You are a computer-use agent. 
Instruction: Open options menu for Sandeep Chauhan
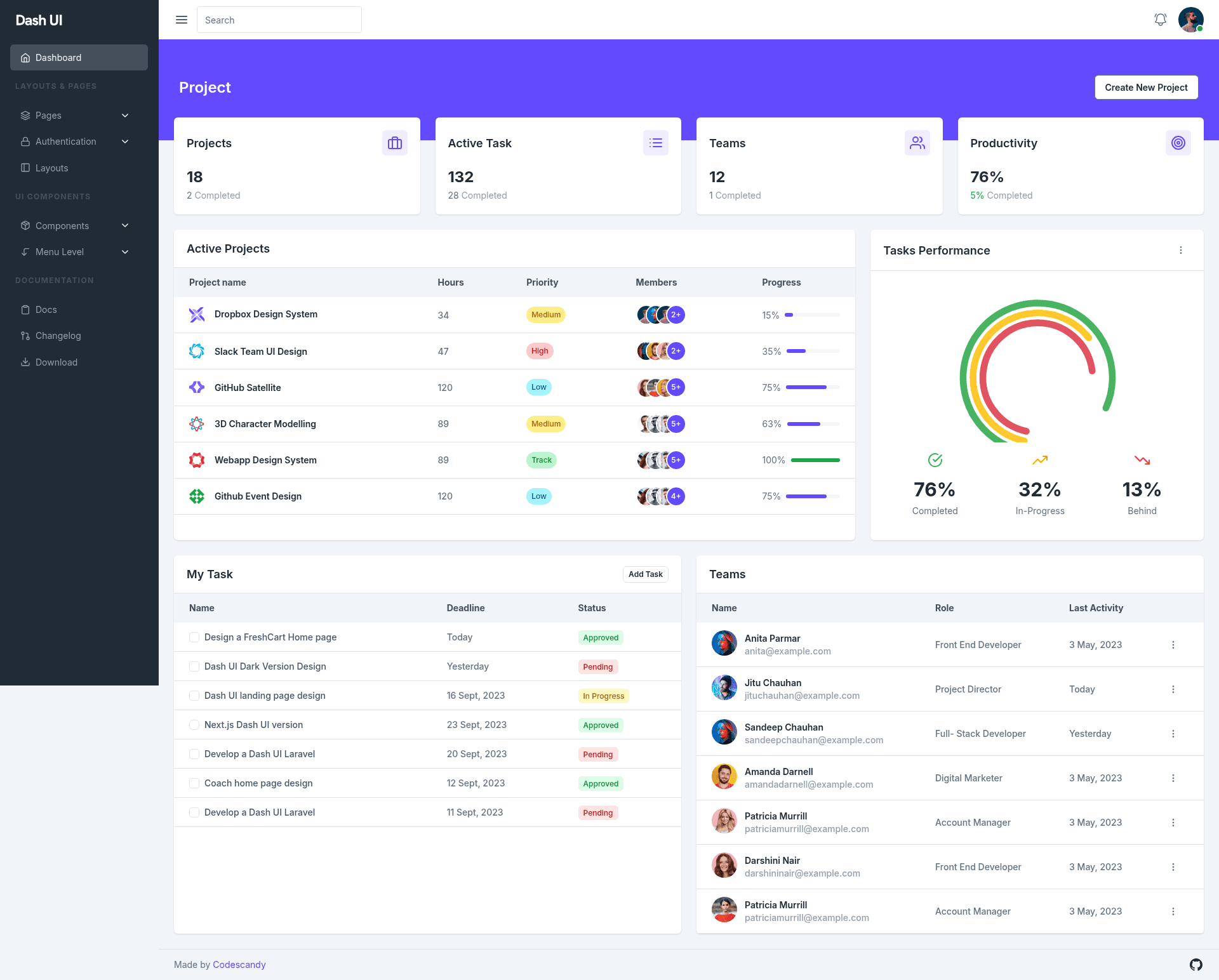pos(1173,734)
